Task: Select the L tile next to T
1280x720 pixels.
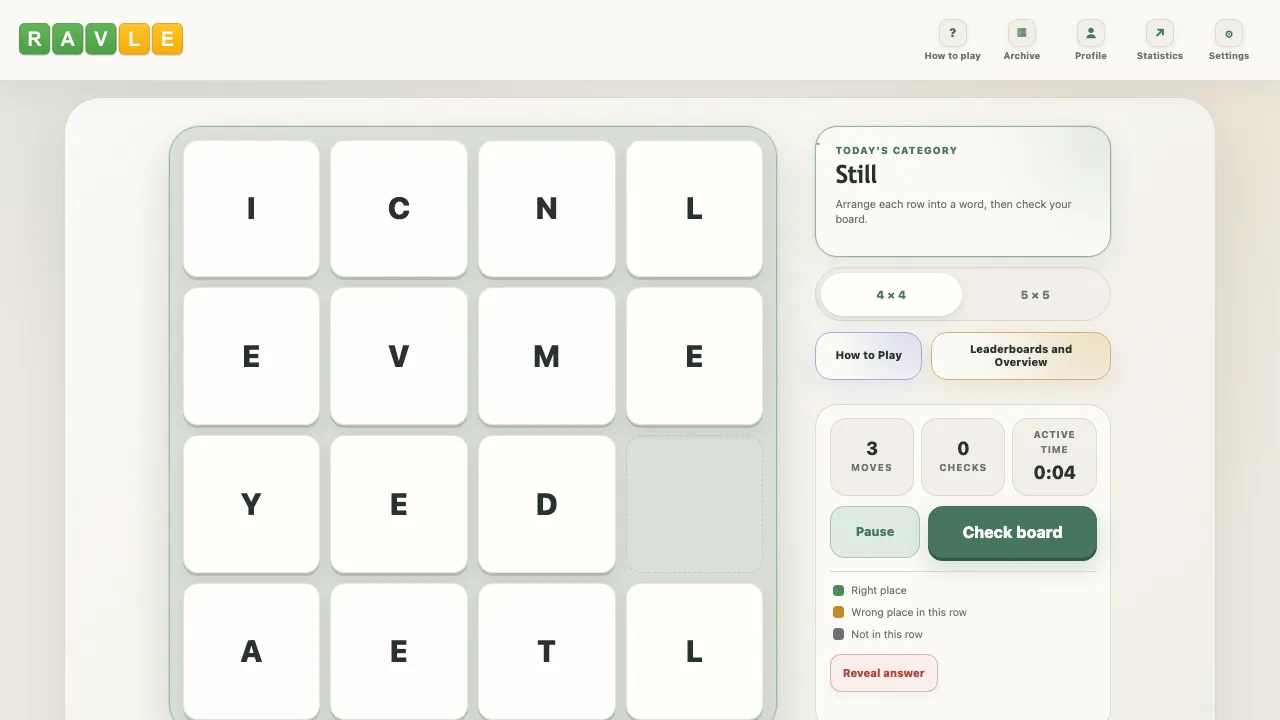Action: pos(695,652)
